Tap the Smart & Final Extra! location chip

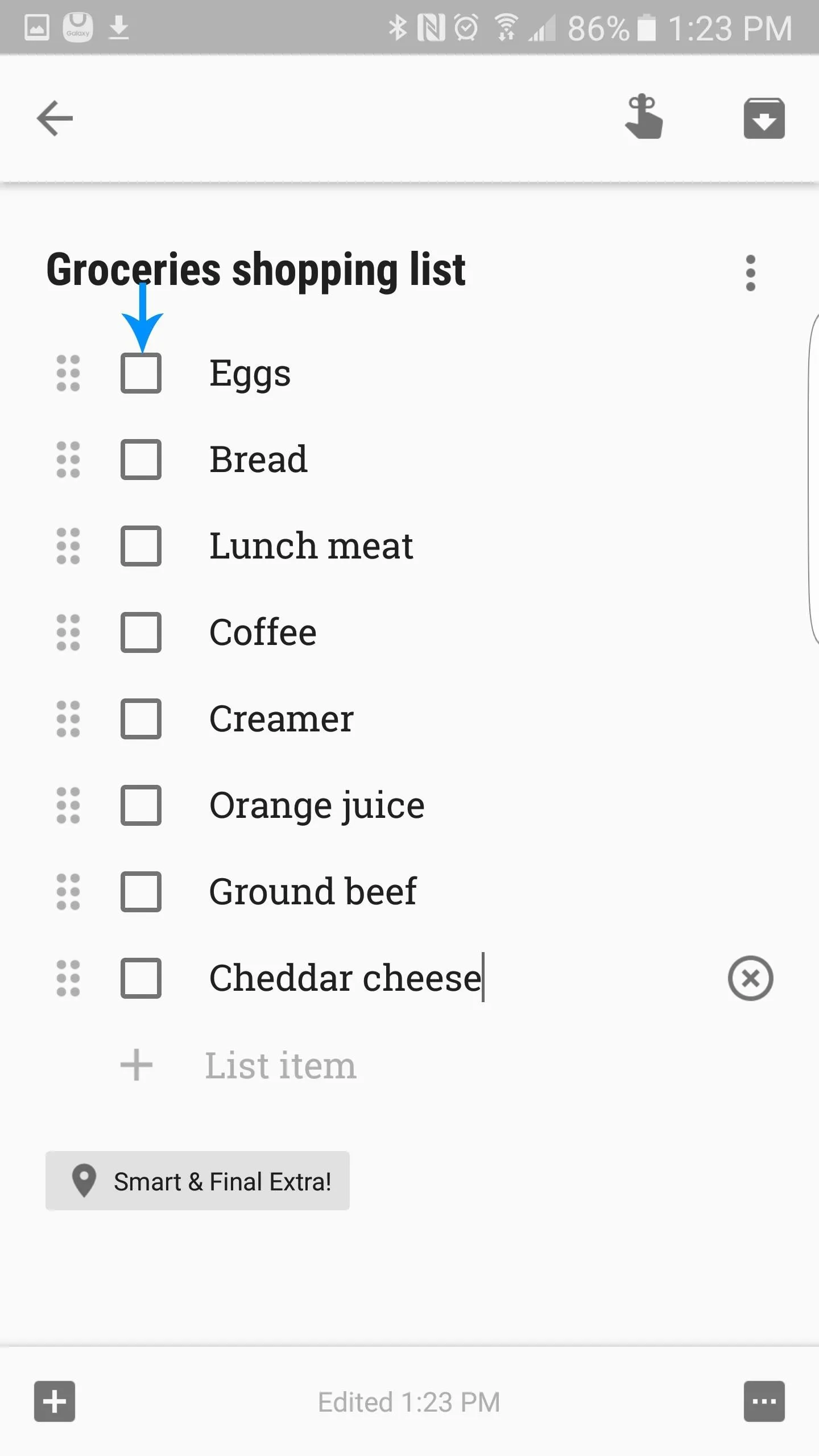197,1181
